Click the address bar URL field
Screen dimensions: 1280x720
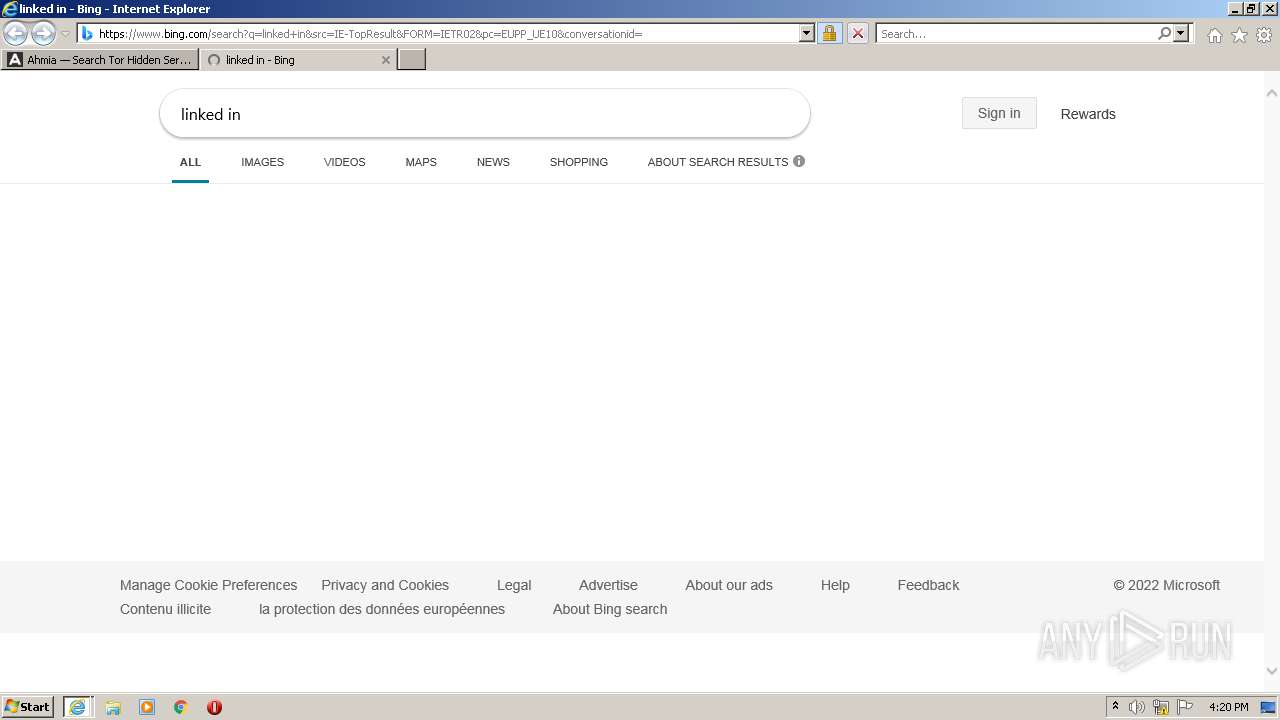click(x=445, y=33)
